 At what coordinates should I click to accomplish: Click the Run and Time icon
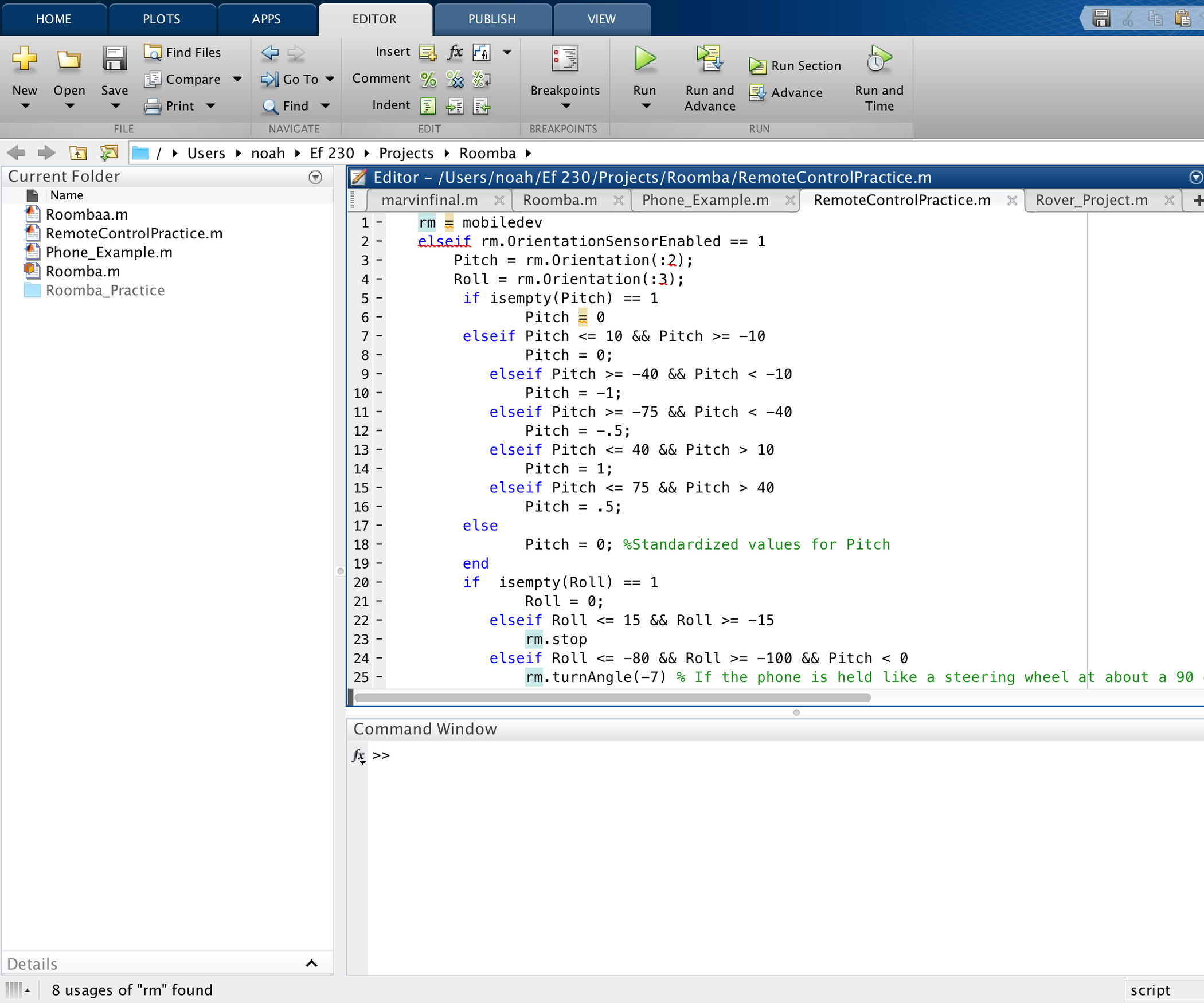coord(878,60)
